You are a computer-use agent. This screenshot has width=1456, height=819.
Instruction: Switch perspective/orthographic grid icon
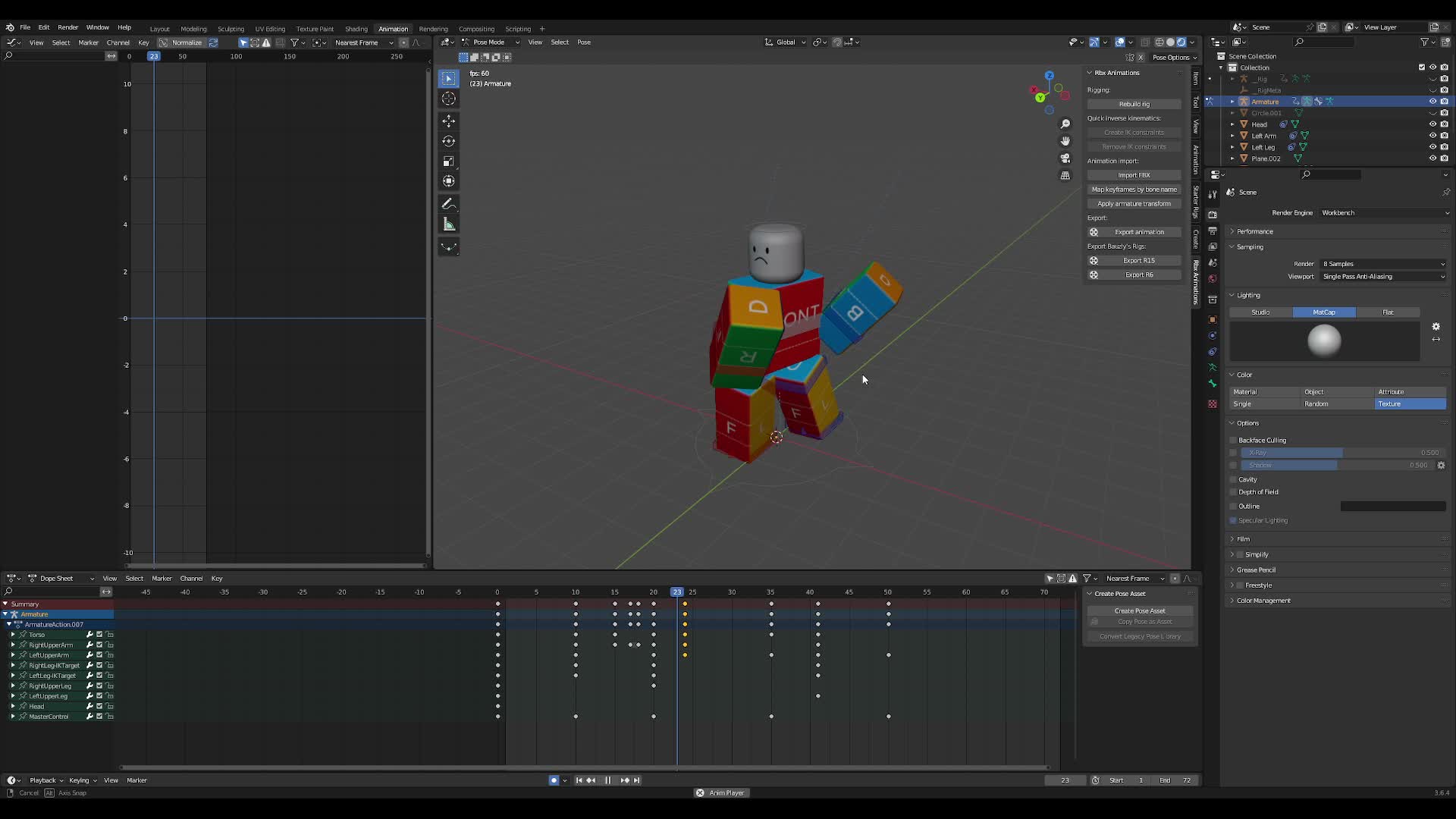point(1065,175)
